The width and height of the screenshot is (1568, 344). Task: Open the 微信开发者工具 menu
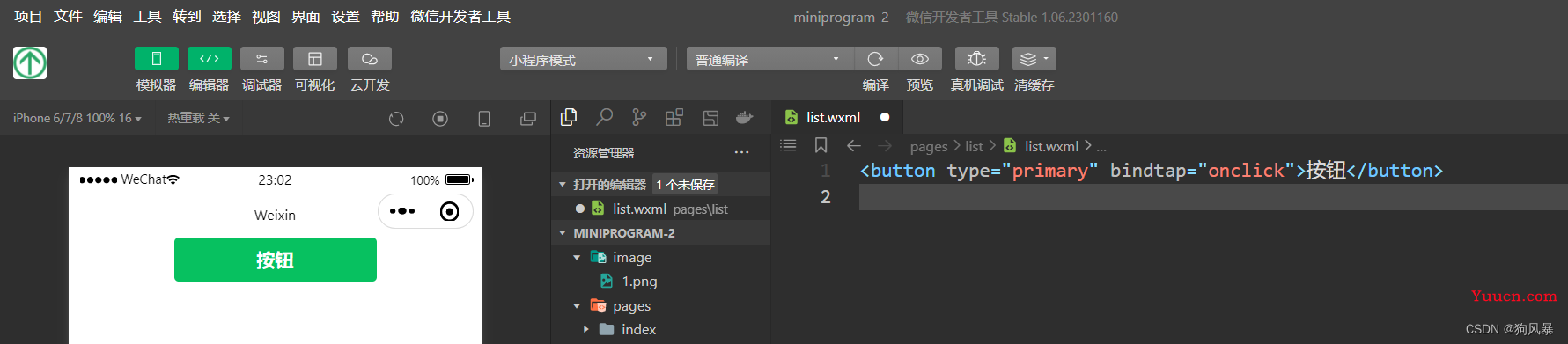point(460,17)
